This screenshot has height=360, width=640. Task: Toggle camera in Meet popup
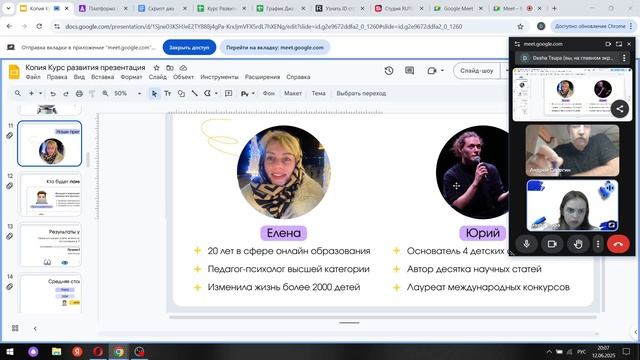[x=552, y=244]
